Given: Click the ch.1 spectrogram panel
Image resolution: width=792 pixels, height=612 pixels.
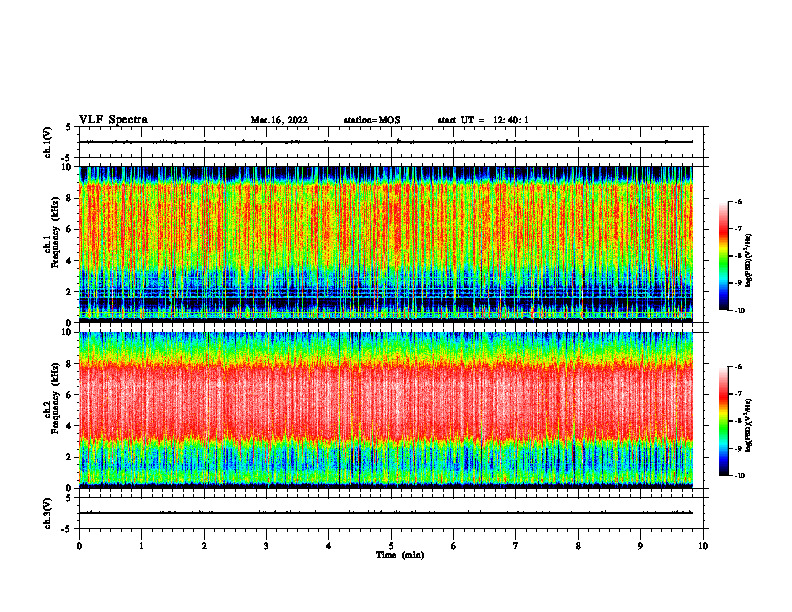Looking at the screenshot, I should [386, 244].
